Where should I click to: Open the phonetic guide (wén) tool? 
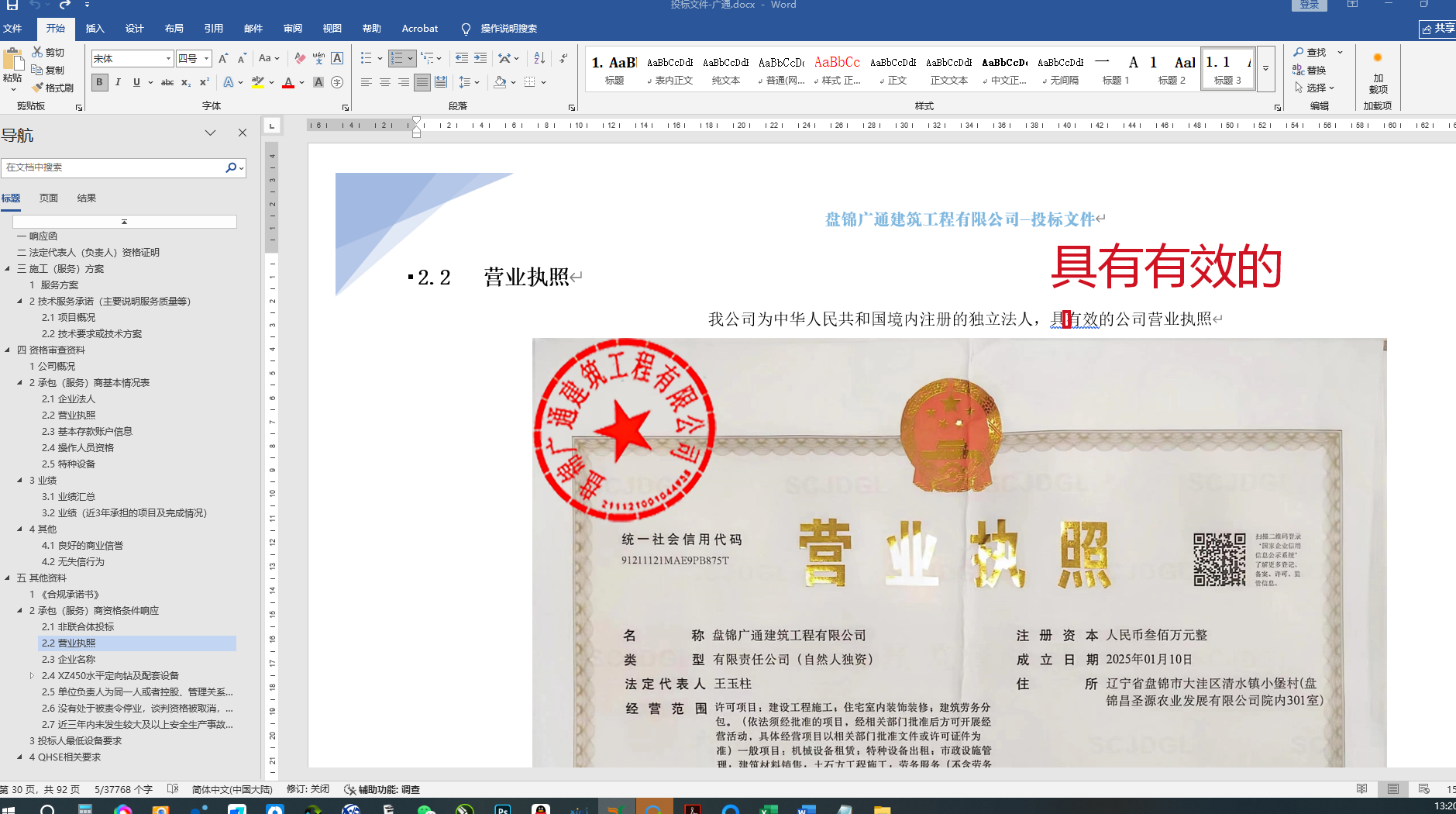[318, 58]
